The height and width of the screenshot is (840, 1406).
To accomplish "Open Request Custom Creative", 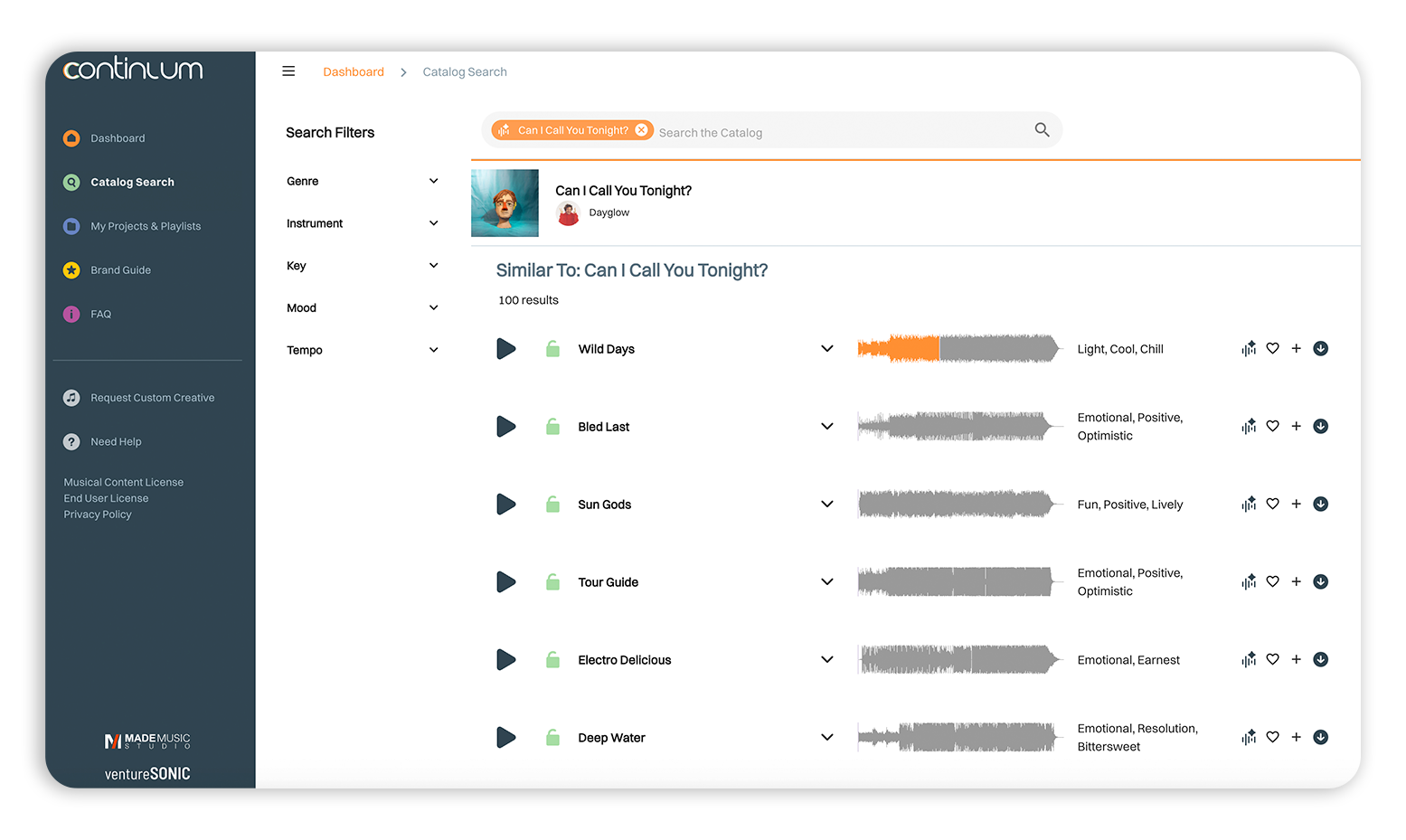I will tap(138, 398).
